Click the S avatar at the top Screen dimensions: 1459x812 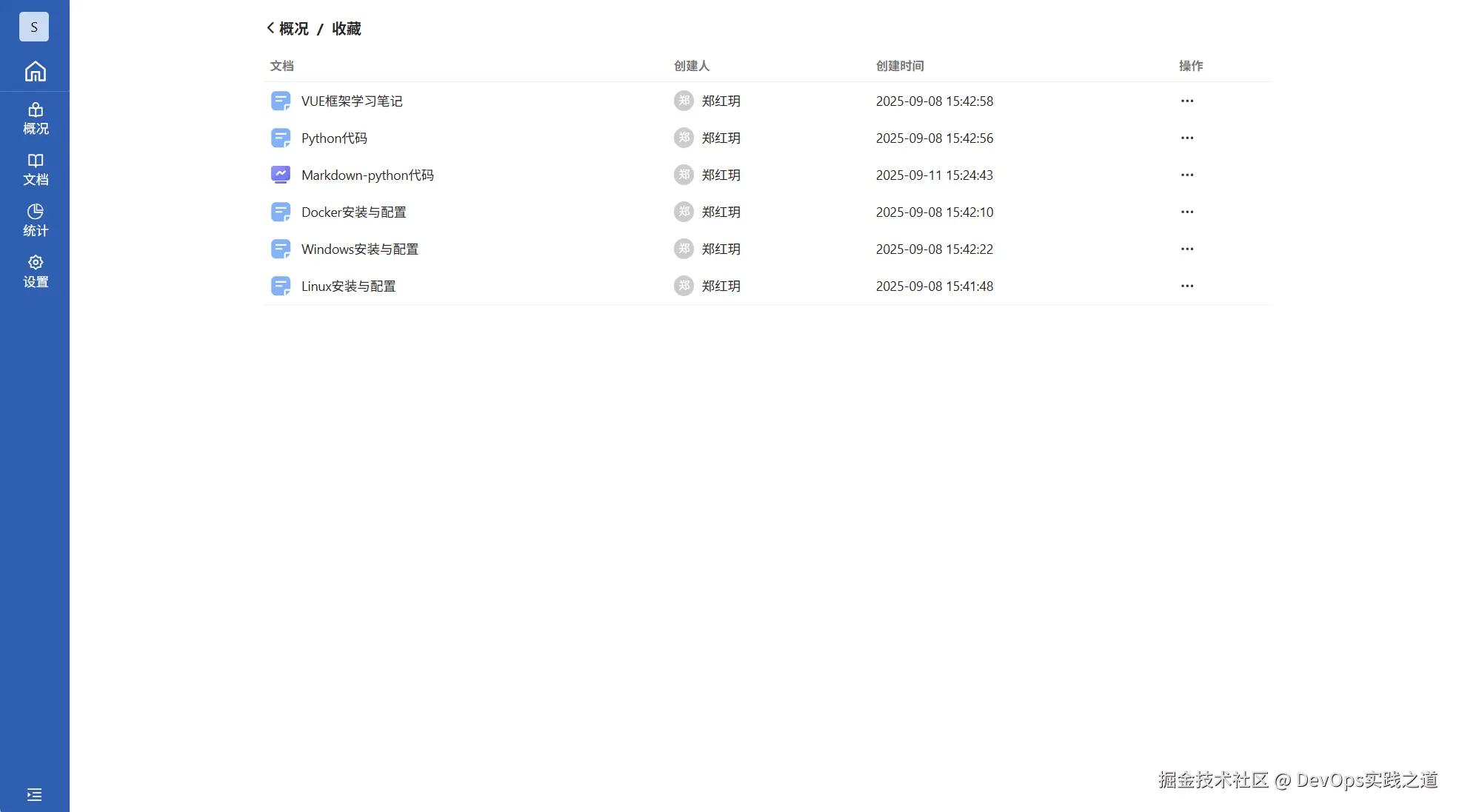(x=33, y=27)
